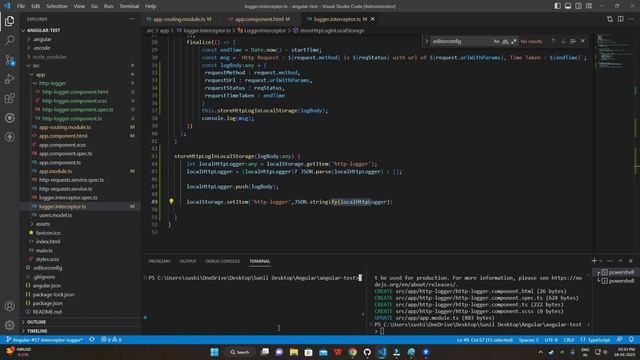The image size is (640, 360).
Task: Open the Extensions view
Action: [x=9, y=98]
